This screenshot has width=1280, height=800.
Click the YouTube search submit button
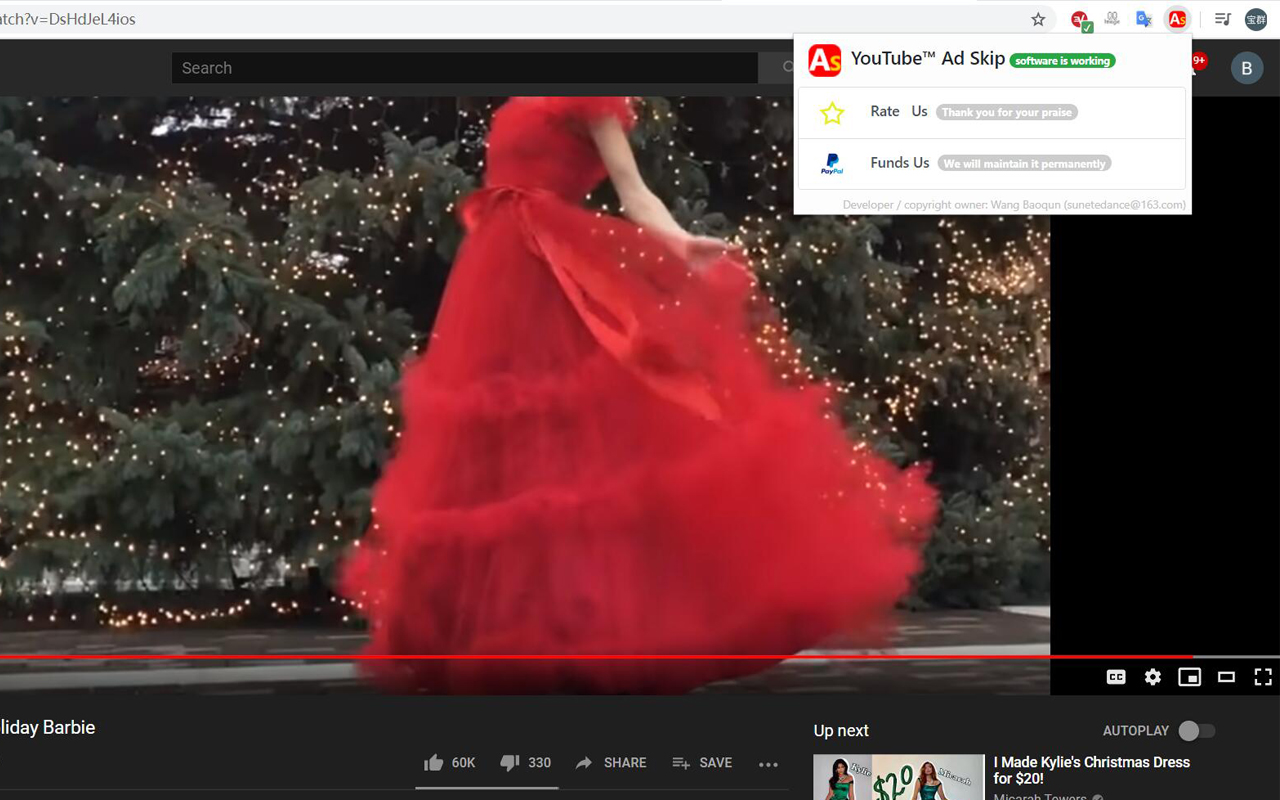(x=776, y=68)
